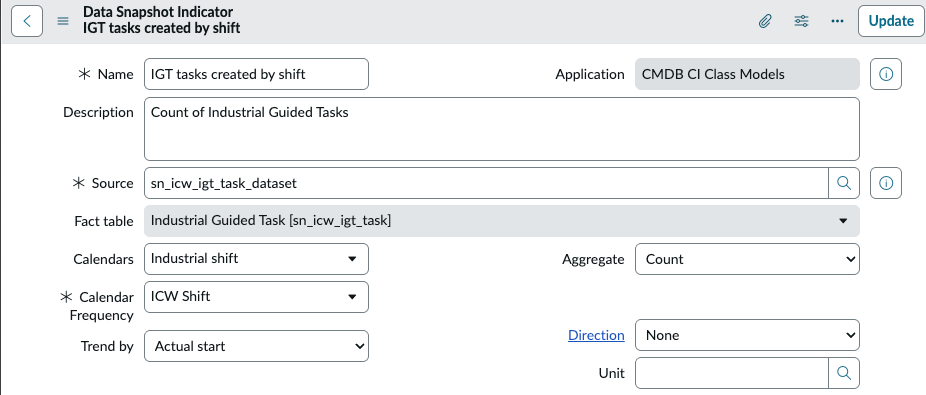Open the Trend by dropdown
The image size is (926, 395).
[256, 346]
